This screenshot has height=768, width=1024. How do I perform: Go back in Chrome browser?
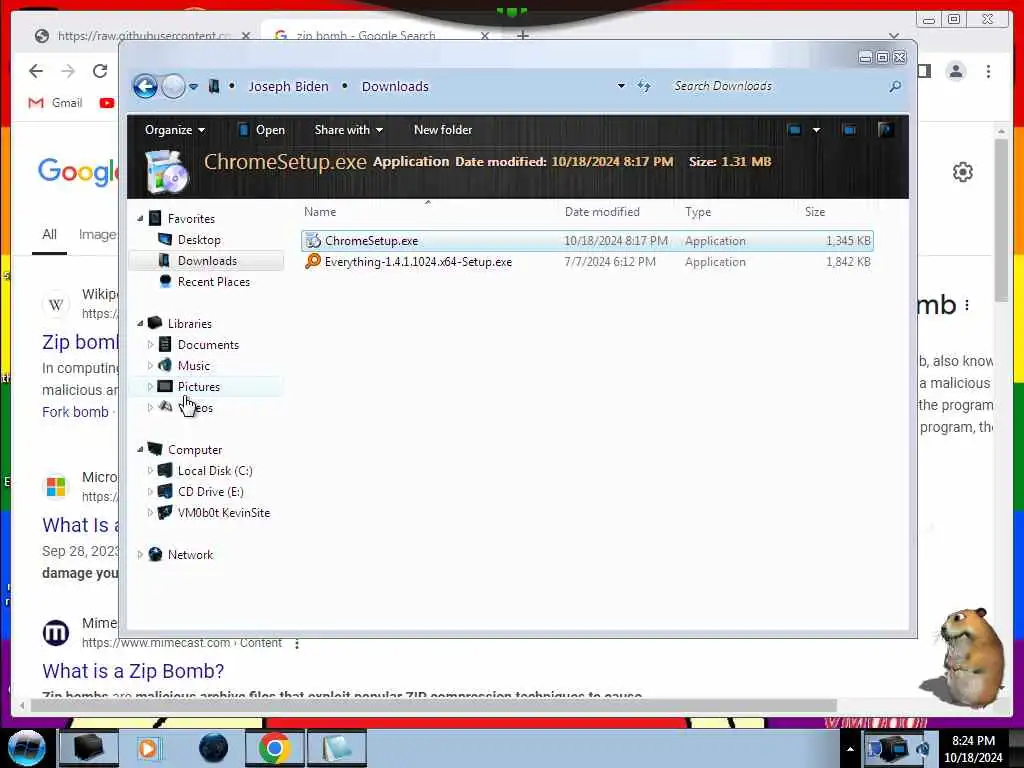tap(36, 71)
